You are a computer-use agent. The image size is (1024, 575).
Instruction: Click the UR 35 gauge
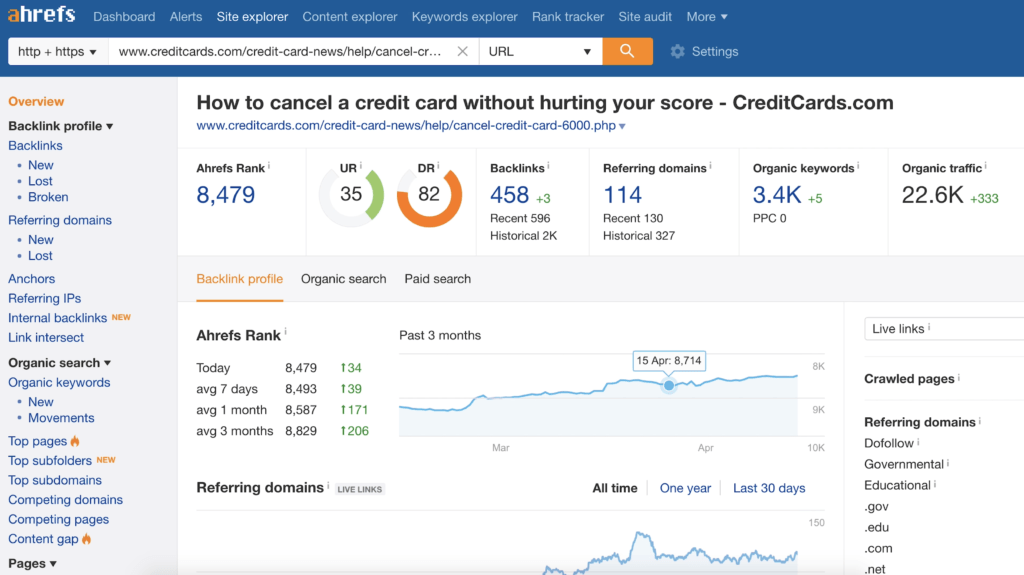tap(351, 195)
